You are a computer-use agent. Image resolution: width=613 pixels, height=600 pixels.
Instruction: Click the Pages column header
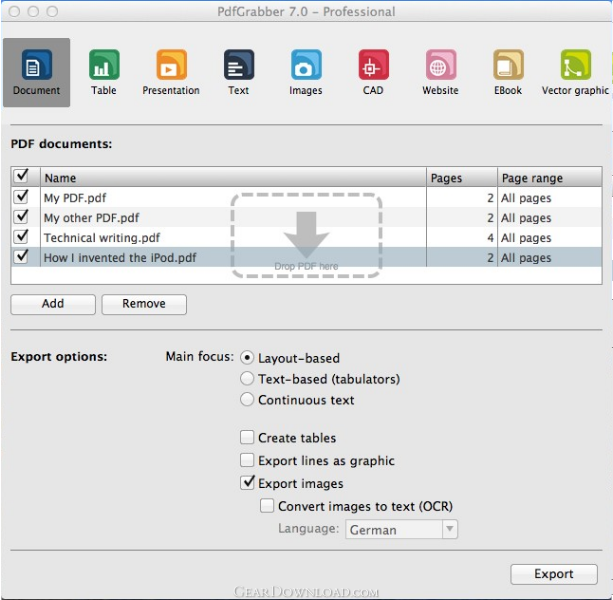(462, 177)
